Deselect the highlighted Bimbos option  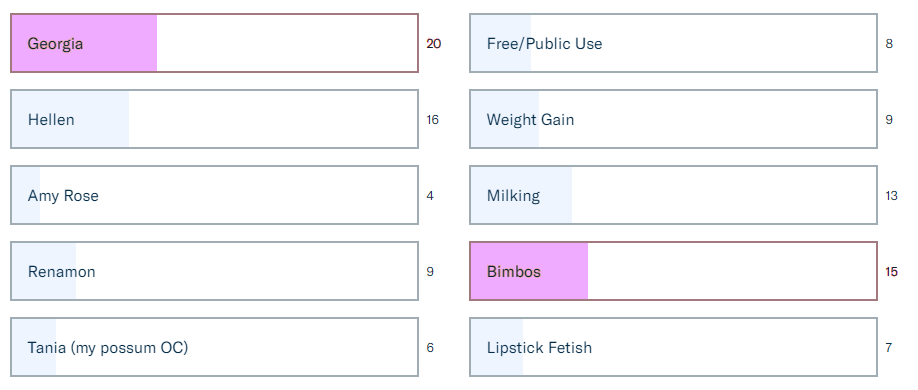click(673, 271)
